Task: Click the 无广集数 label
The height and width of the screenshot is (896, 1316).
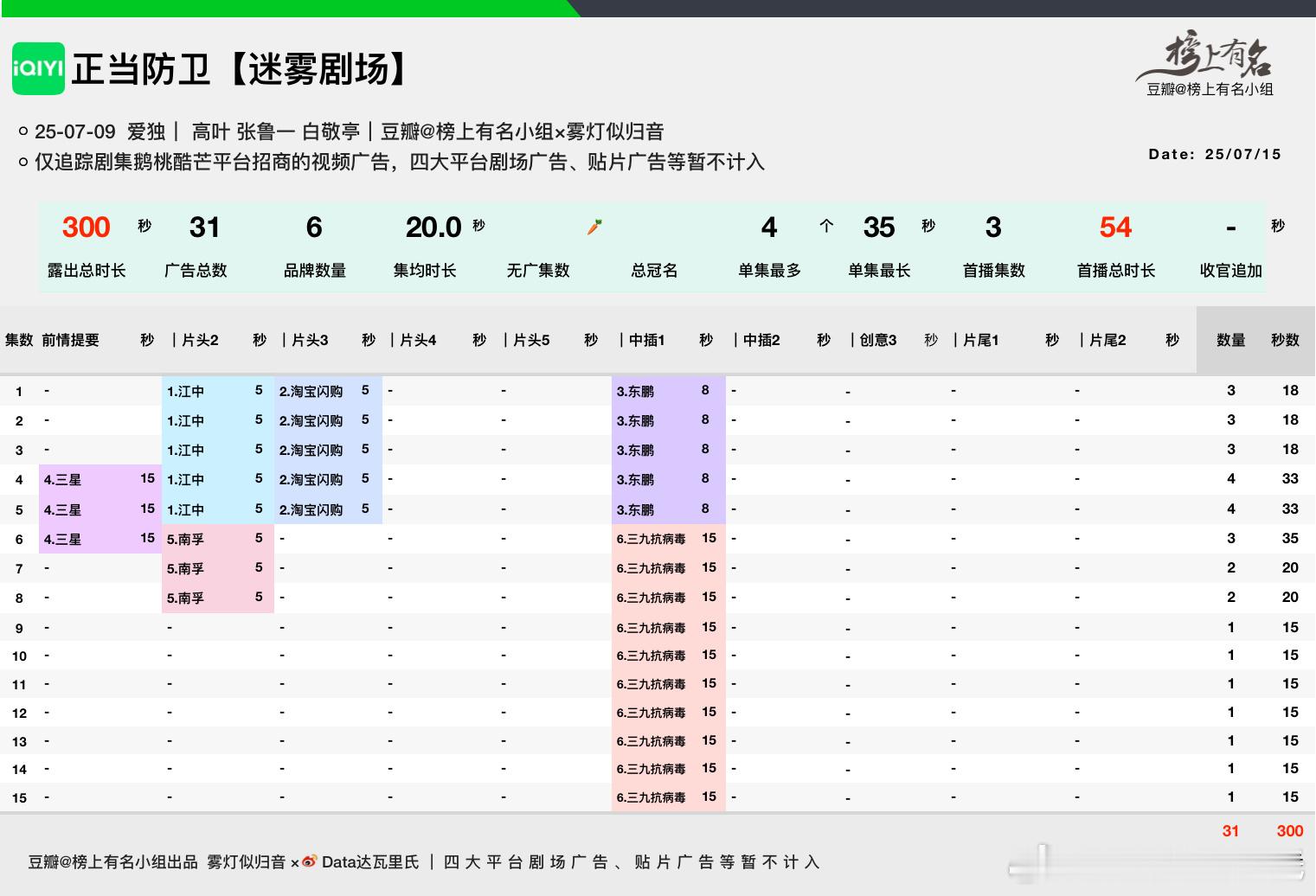Action: pos(538,271)
